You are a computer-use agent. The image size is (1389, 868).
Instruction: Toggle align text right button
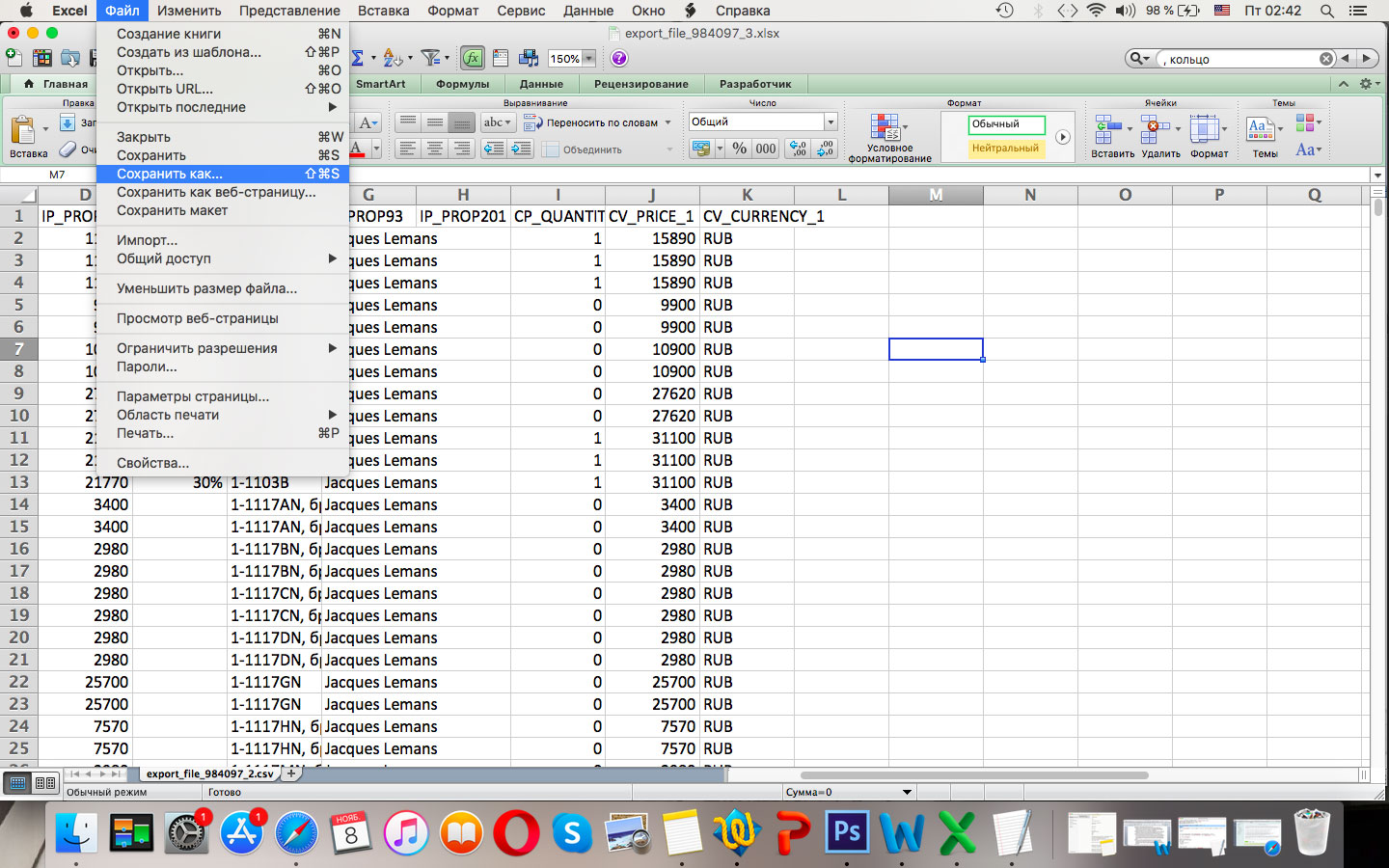(462, 149)
